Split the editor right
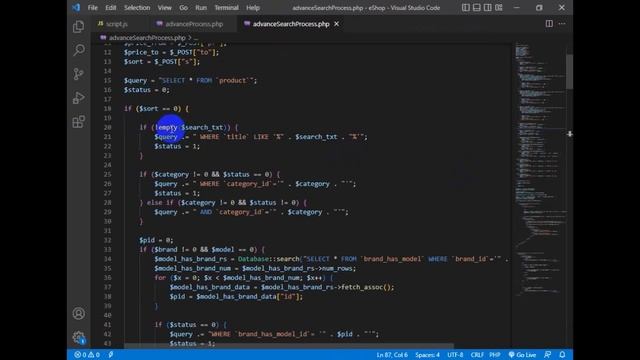Image resolution: width=640 pixels, height=360 pixels. pyautogui.click(x=549, y=24)
